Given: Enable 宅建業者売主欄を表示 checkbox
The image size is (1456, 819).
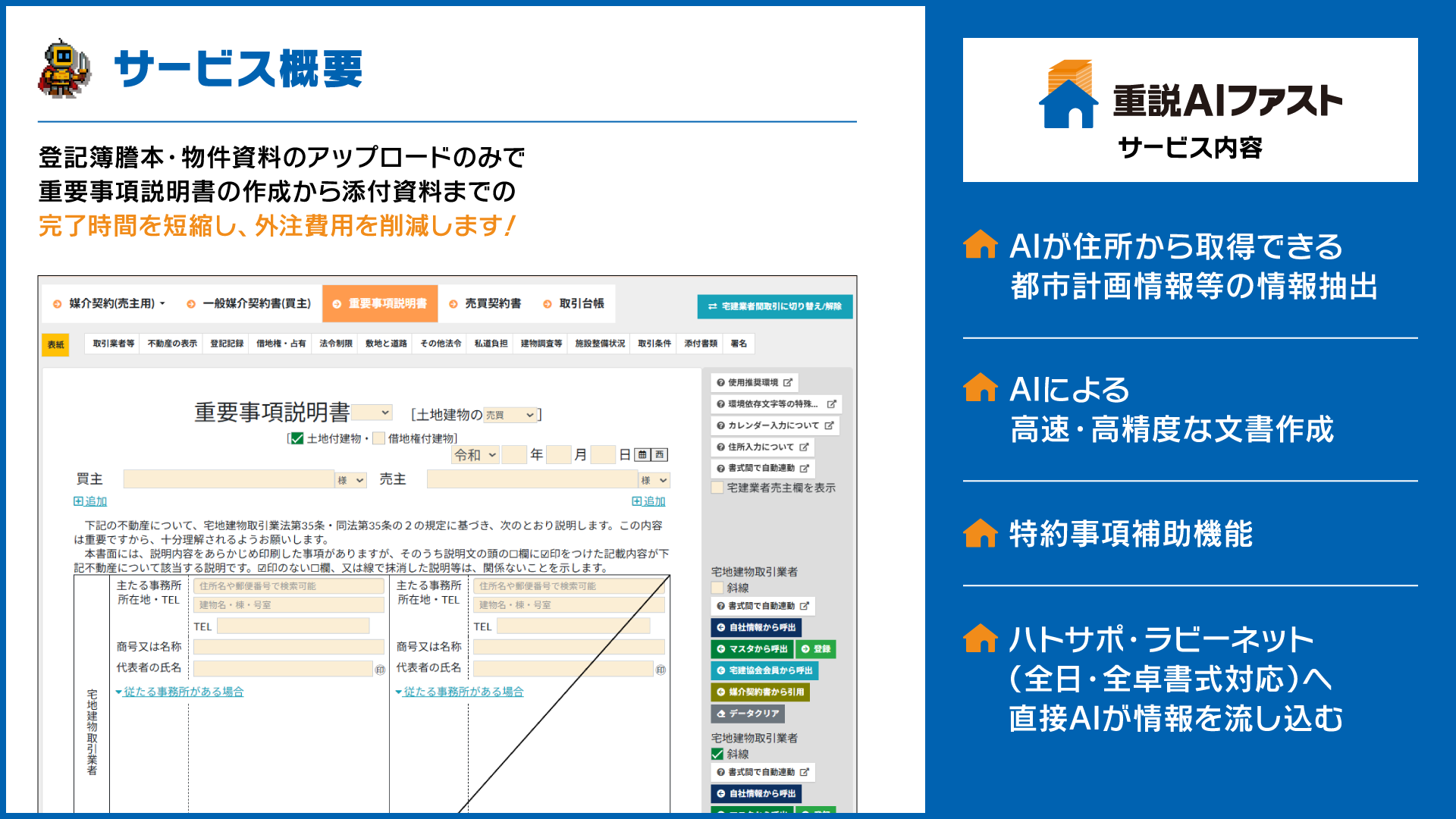Looking at the screenshot, I should (717, 488).
